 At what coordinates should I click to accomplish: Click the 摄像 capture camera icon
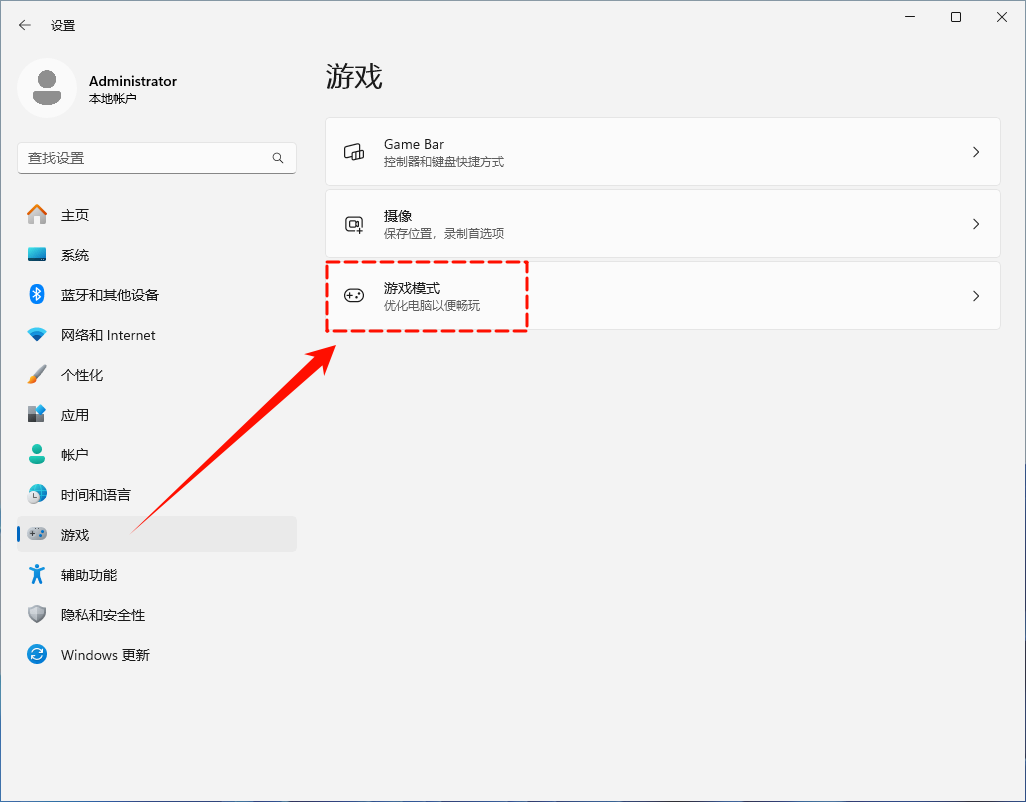click(x=354, y=223)
